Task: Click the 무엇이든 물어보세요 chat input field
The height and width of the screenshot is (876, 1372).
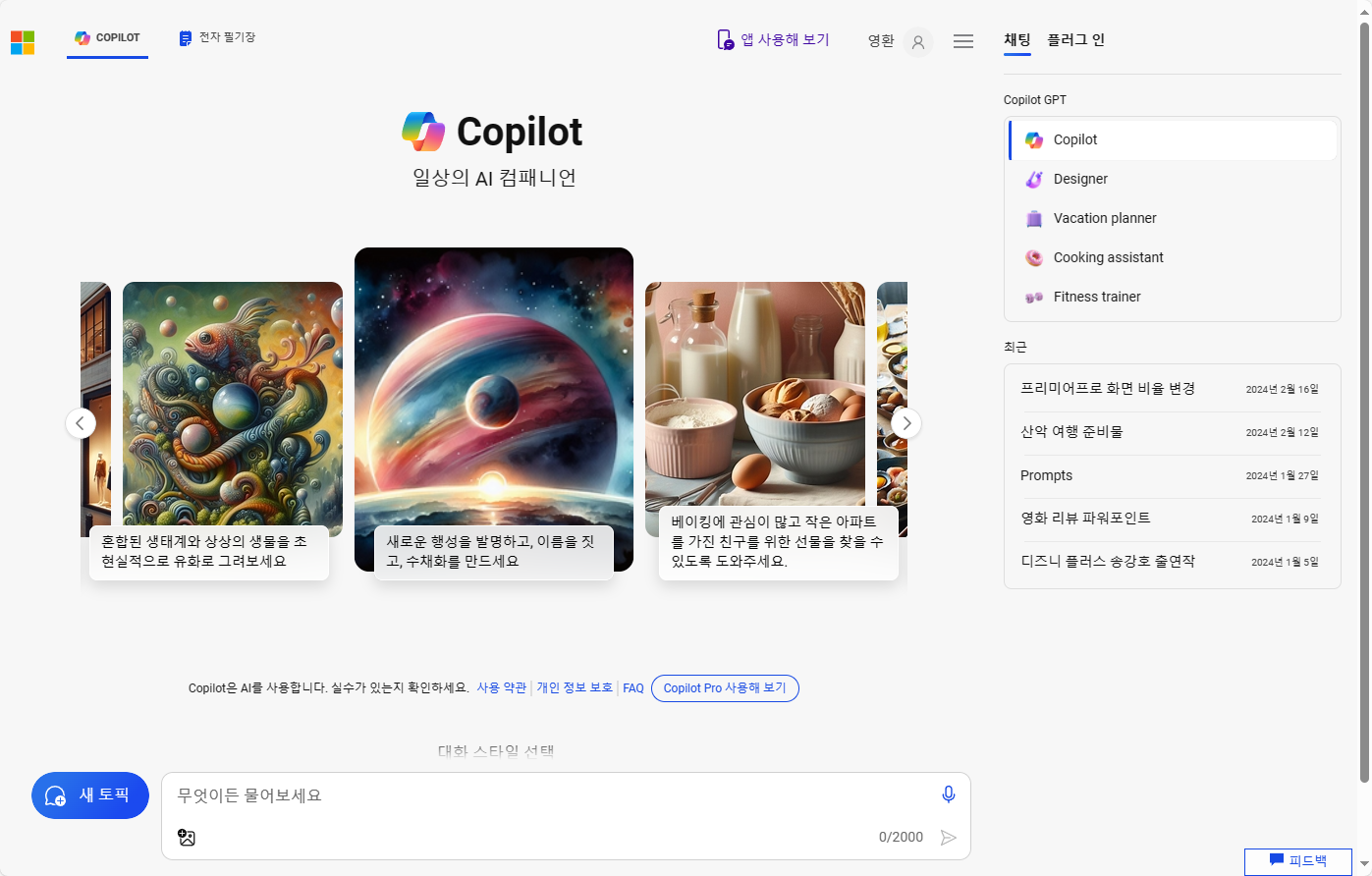Action: (550, 795)
